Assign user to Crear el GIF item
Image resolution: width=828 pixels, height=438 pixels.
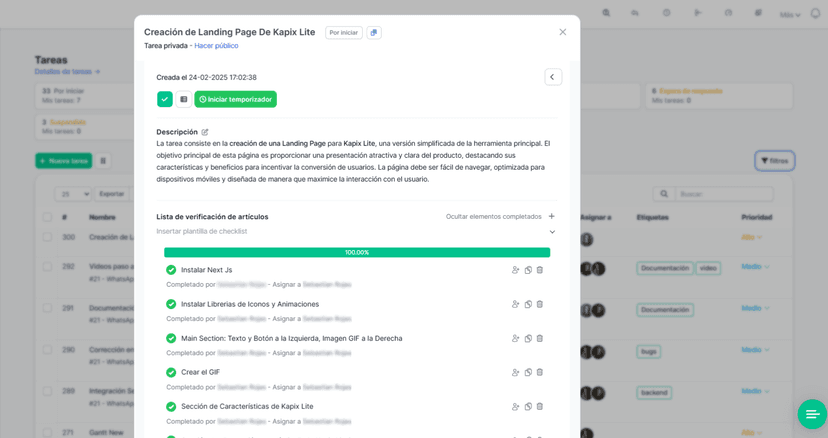pos(515,372)
